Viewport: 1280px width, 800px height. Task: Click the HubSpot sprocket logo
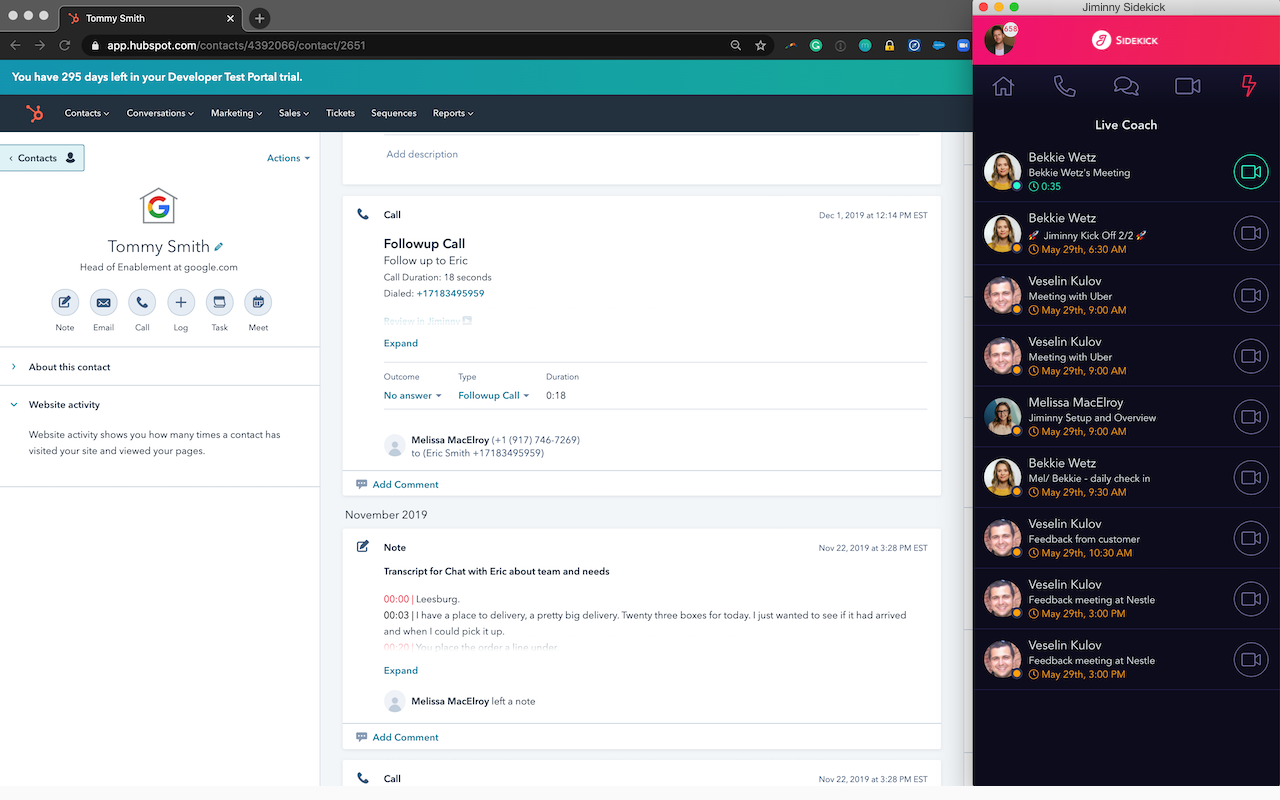(x=35, y=113)
